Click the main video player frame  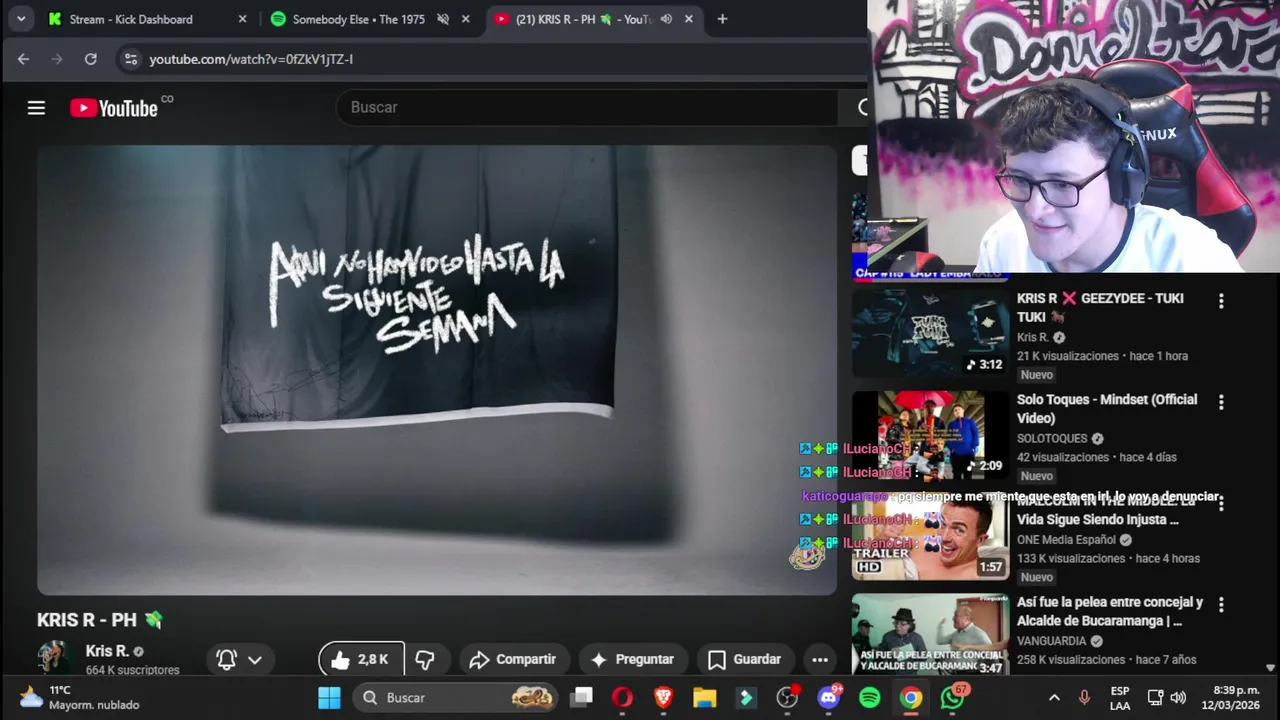437,370
